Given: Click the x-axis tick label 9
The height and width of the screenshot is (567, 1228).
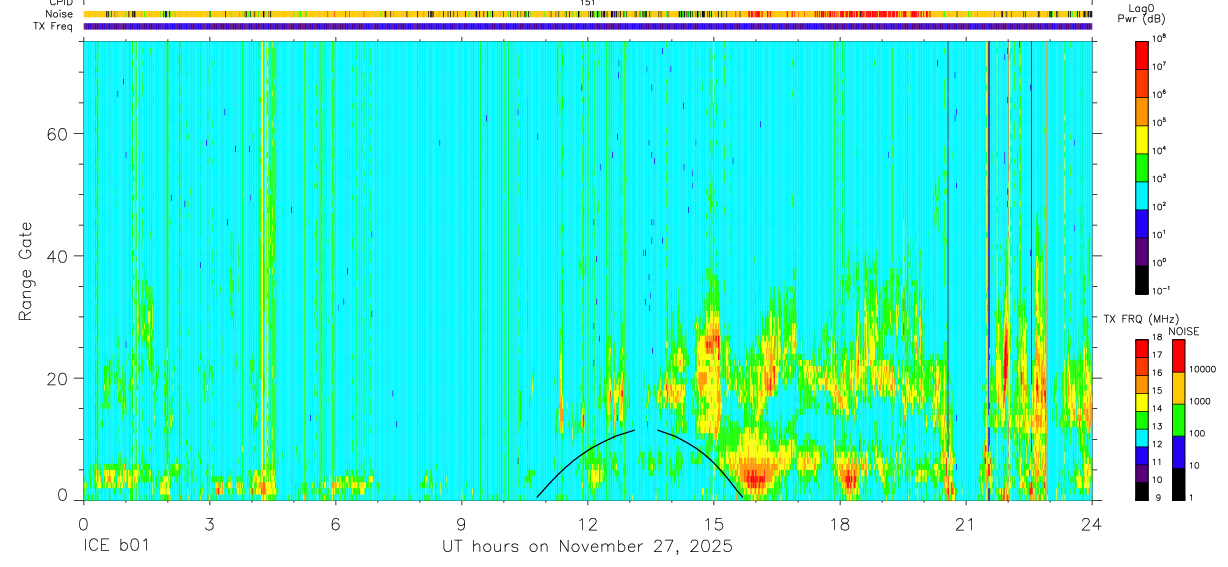Looking at the screenshot, I should click(x=461, y=524).
